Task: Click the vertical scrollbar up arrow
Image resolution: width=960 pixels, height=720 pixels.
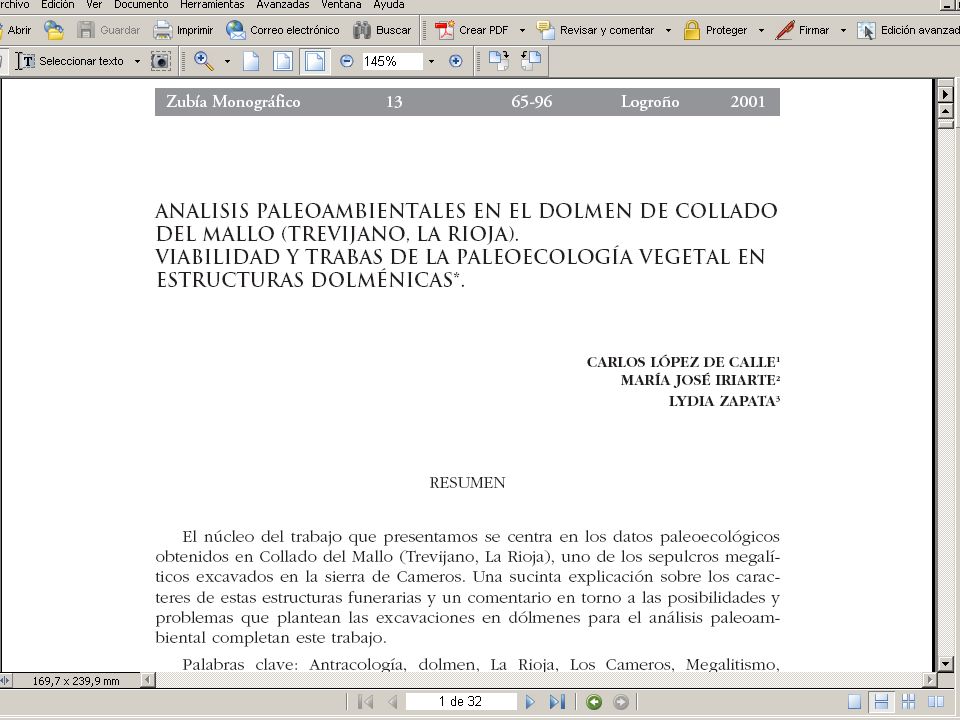Action: click(x=946, y=111)
